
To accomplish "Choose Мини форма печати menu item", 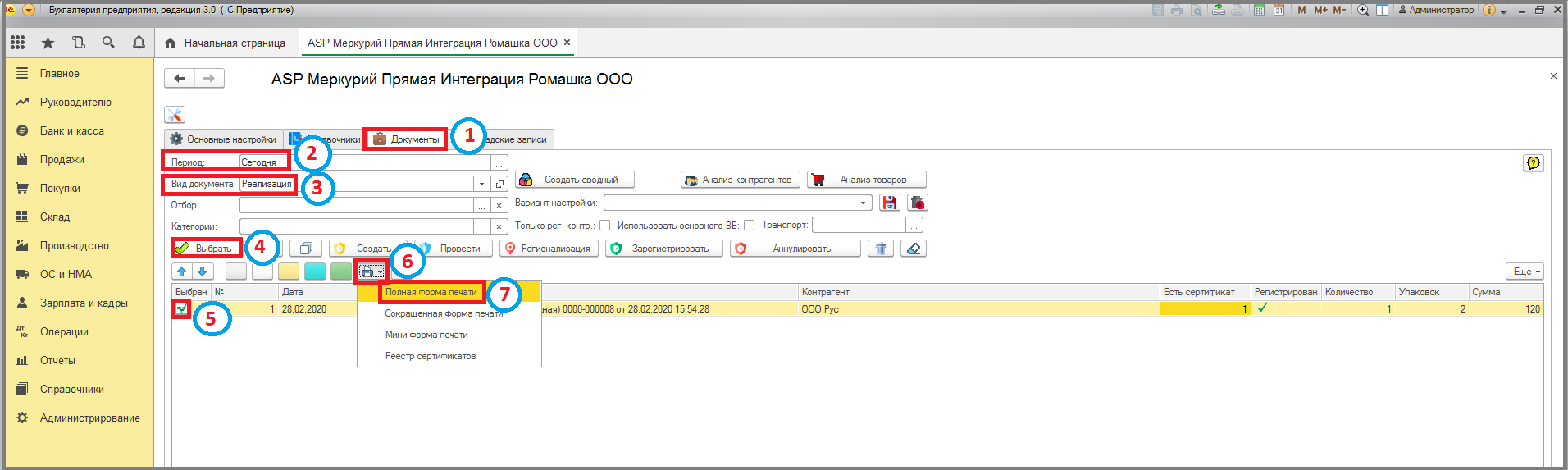I will point(449,335).
